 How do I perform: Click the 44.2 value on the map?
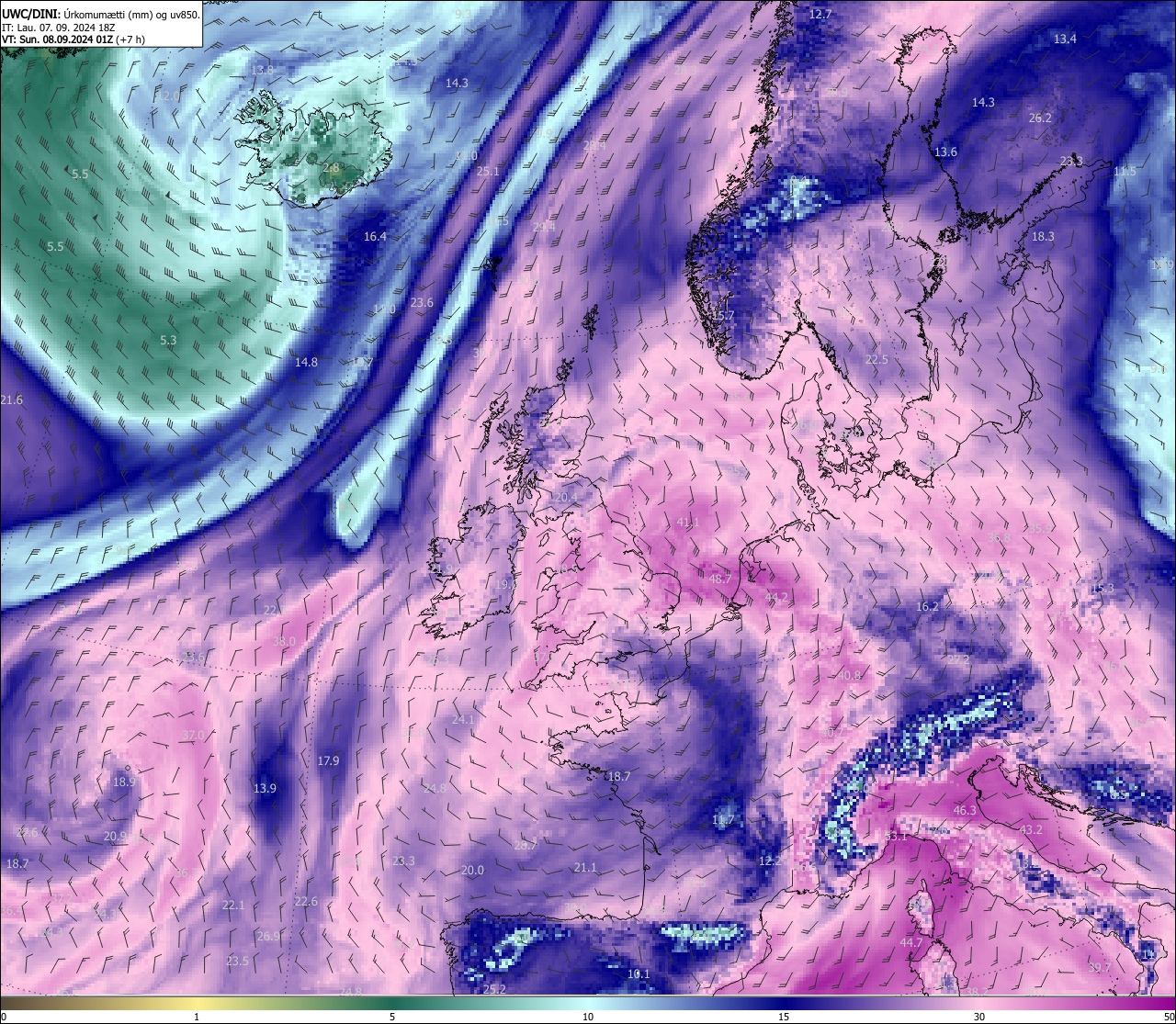pos(776,598)
